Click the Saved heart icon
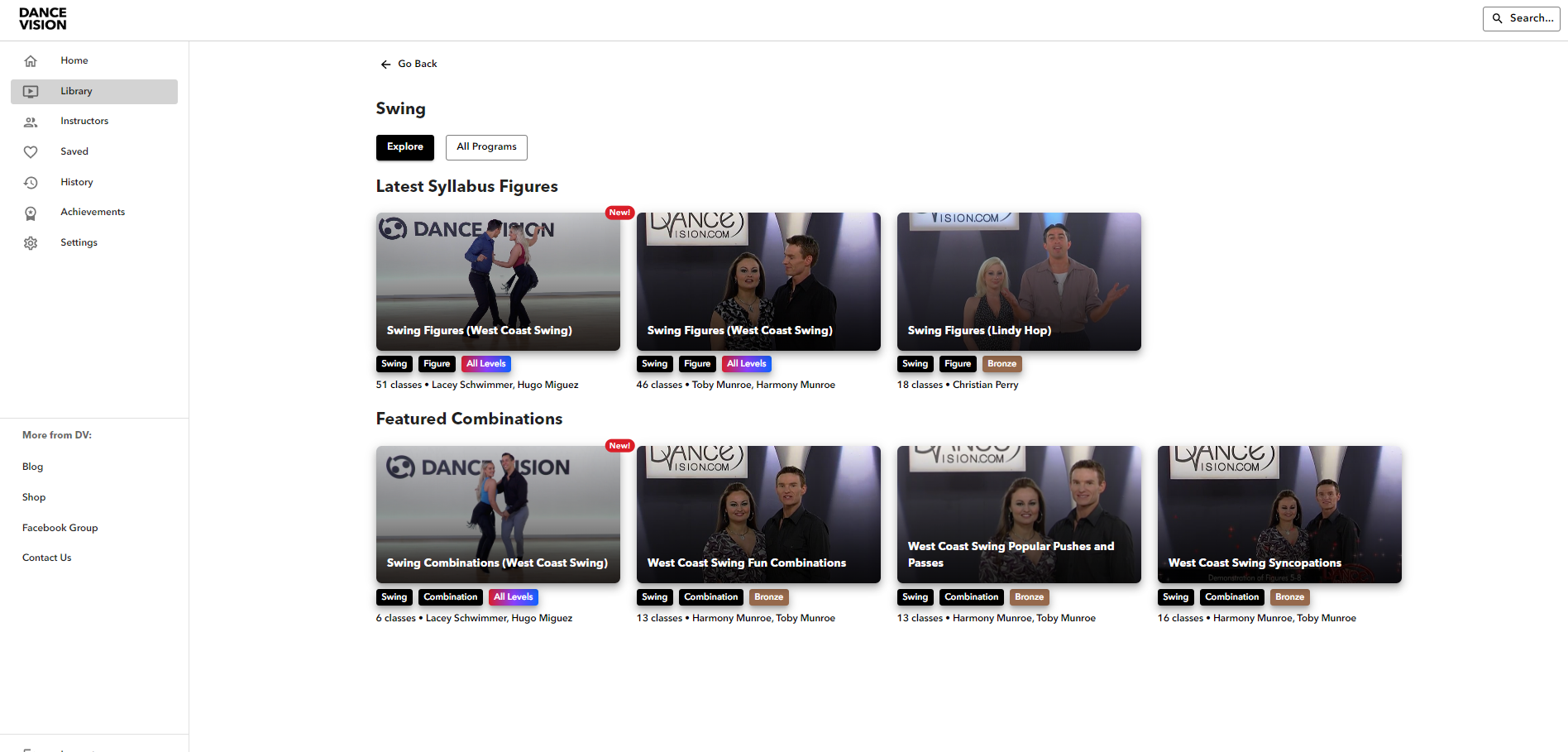Image resolution: width=1568 pixels, height=752 pixels. (x=31, y=152)
